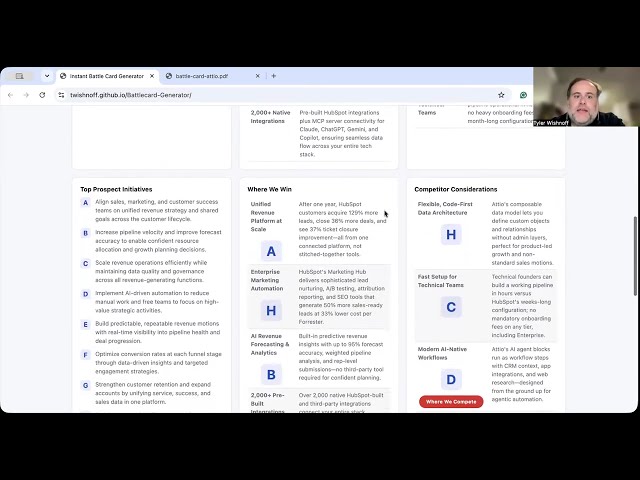Bookmark this page with the star icon

[501, 95]
